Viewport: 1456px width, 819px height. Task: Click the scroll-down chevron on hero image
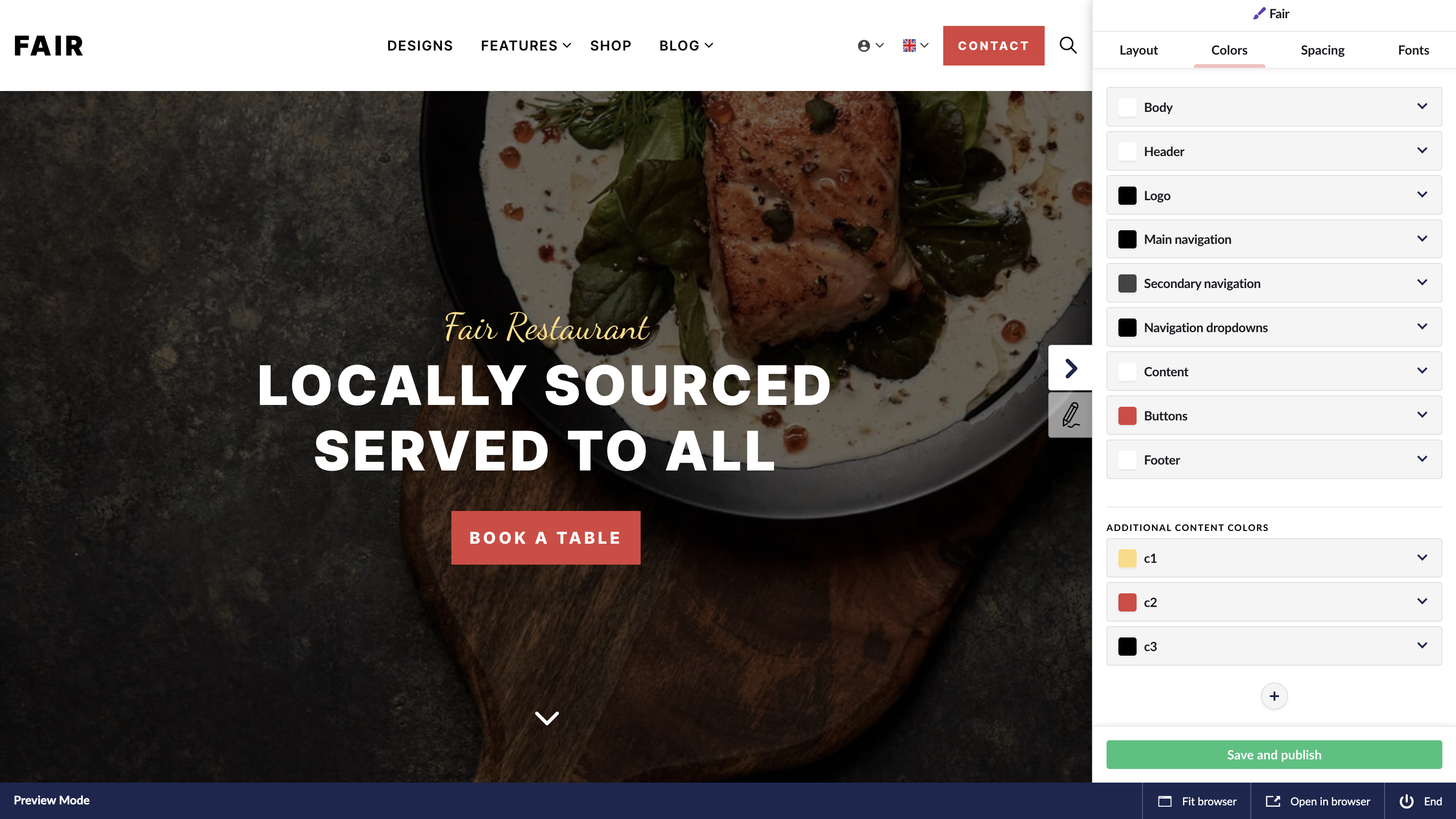(546, 718)
